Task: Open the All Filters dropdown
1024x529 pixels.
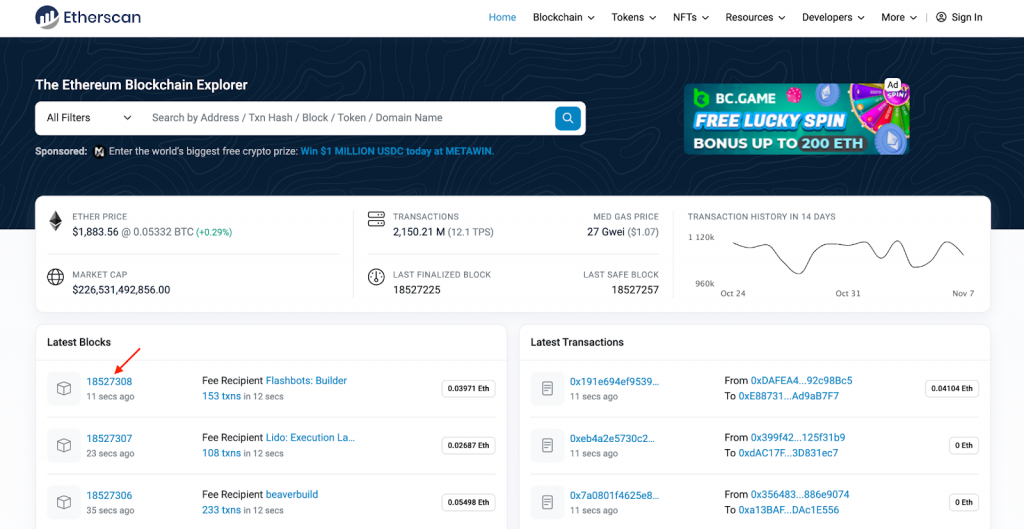Action: 89,118
